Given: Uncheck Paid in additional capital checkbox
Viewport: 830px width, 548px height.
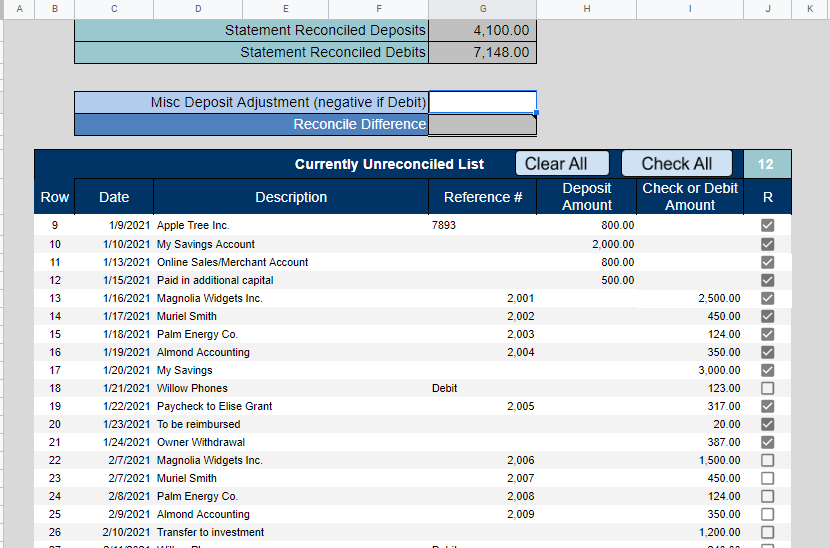Looking at the screenshot, I should tap(767, 280).
